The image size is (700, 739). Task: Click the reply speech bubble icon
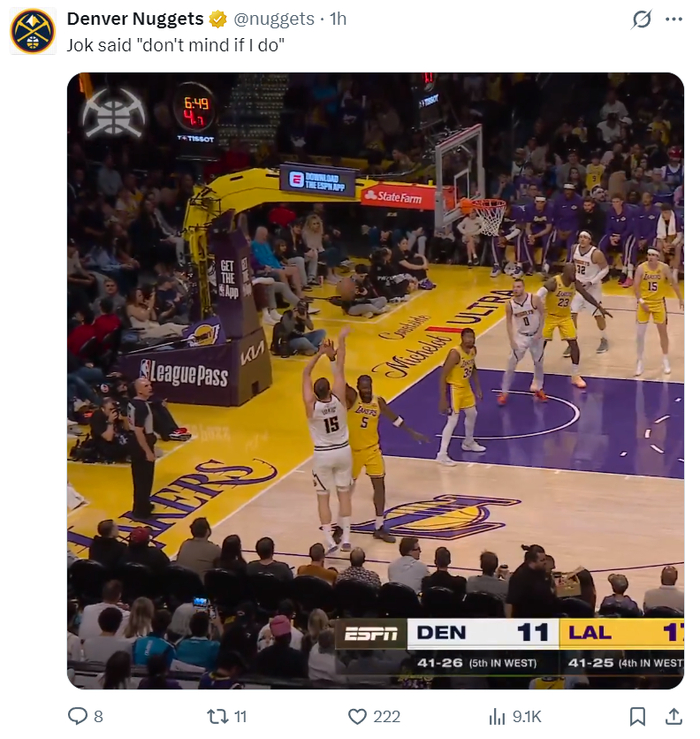77,716
